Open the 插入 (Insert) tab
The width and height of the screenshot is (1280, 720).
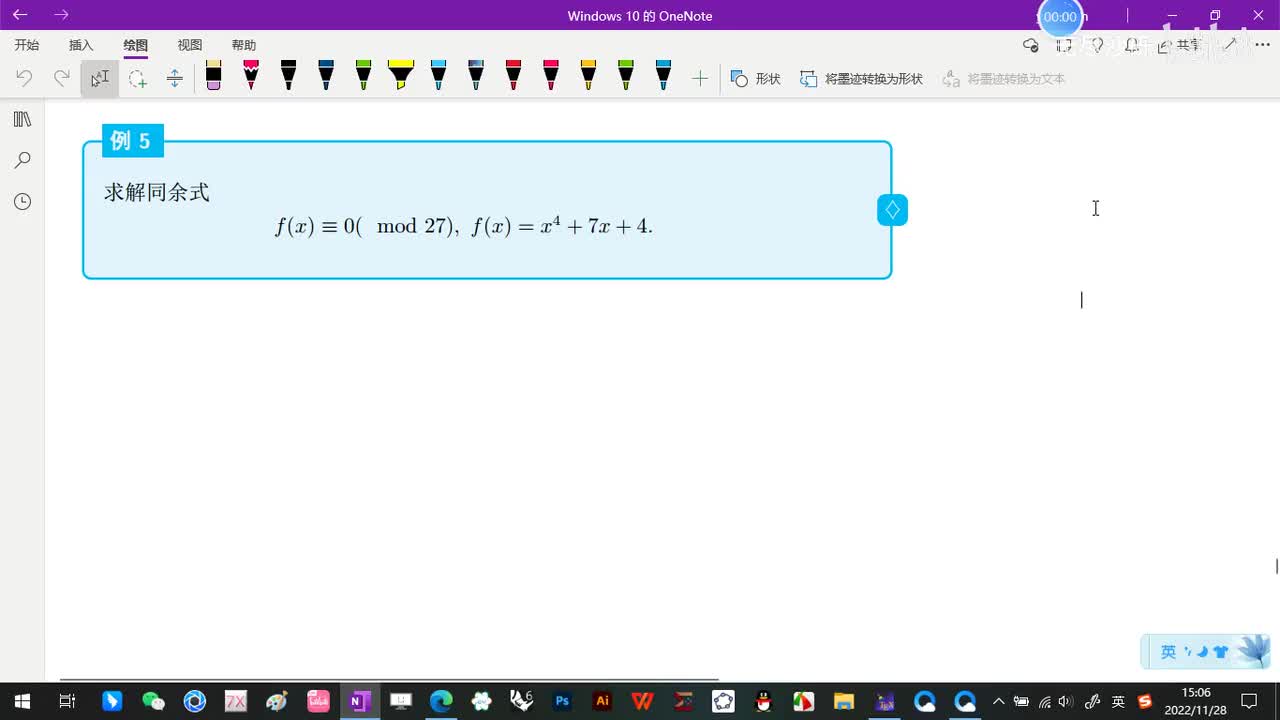click(x=81, y=45)
